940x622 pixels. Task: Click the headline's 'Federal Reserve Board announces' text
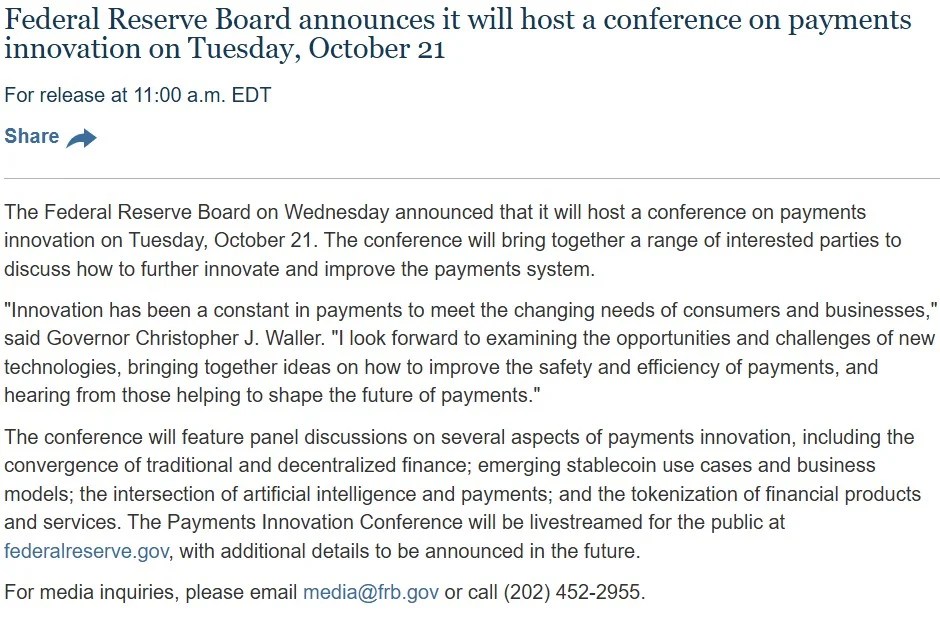(x=219, y=20)
